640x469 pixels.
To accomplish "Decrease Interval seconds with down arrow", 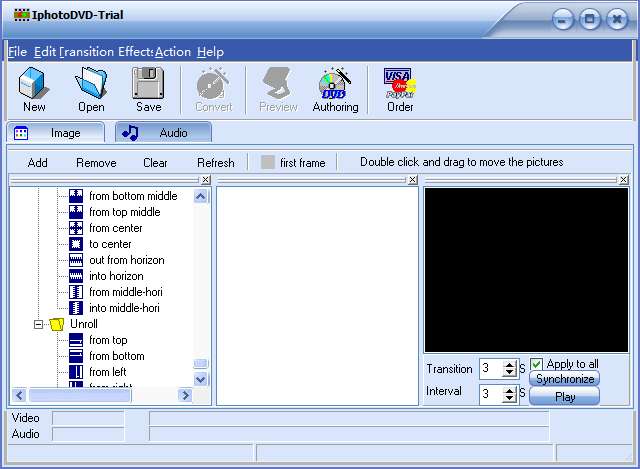I will tap(509, 398).
